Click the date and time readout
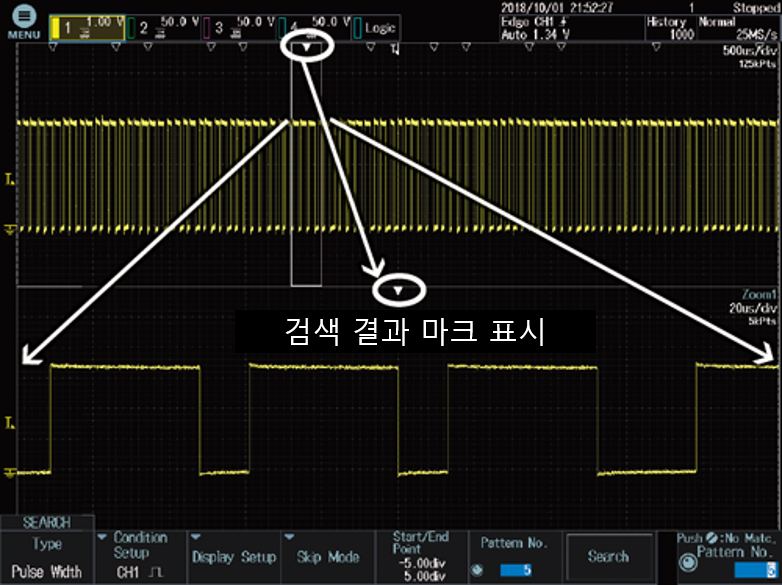This screenshot has height=585, width=782. (x=557, y=7)
